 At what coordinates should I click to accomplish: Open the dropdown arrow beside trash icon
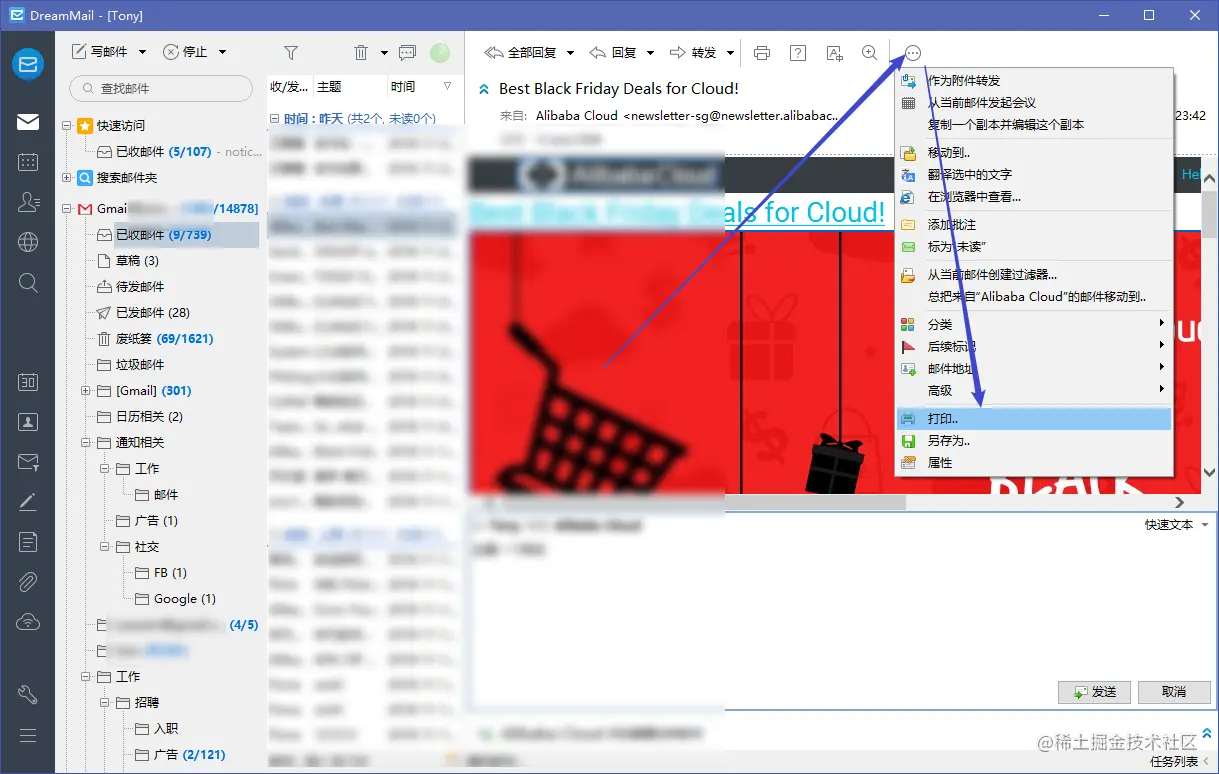coord(384,53)
